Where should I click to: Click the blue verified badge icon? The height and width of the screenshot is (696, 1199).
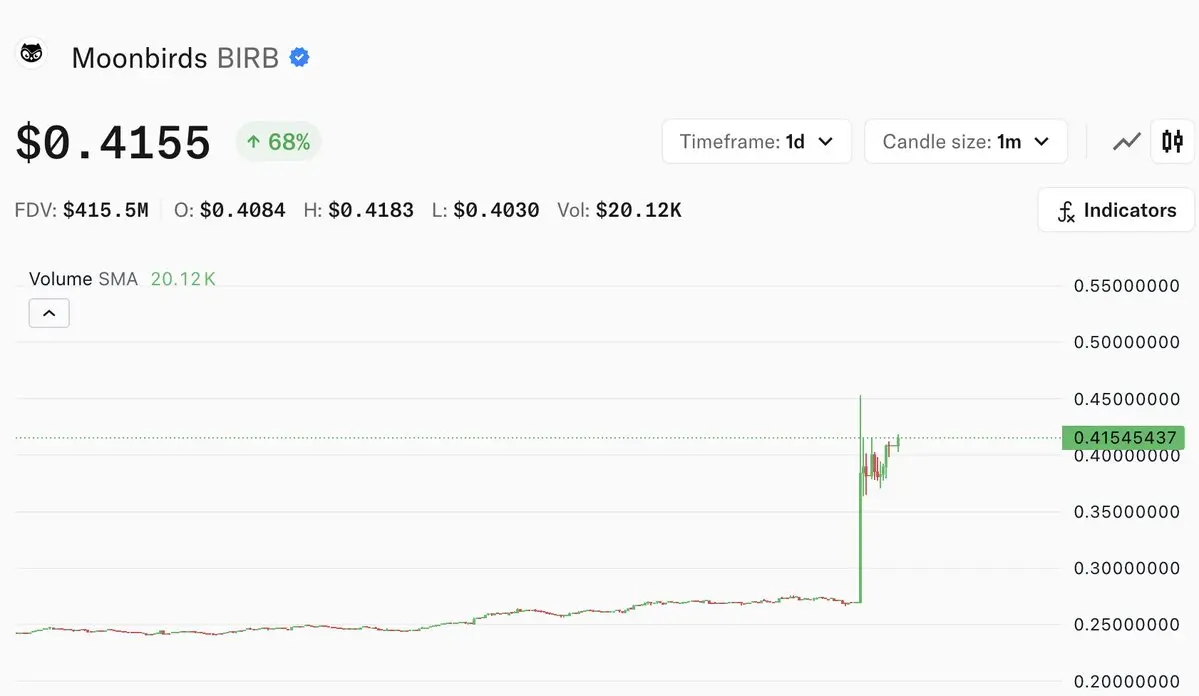[x=299, y=57]
